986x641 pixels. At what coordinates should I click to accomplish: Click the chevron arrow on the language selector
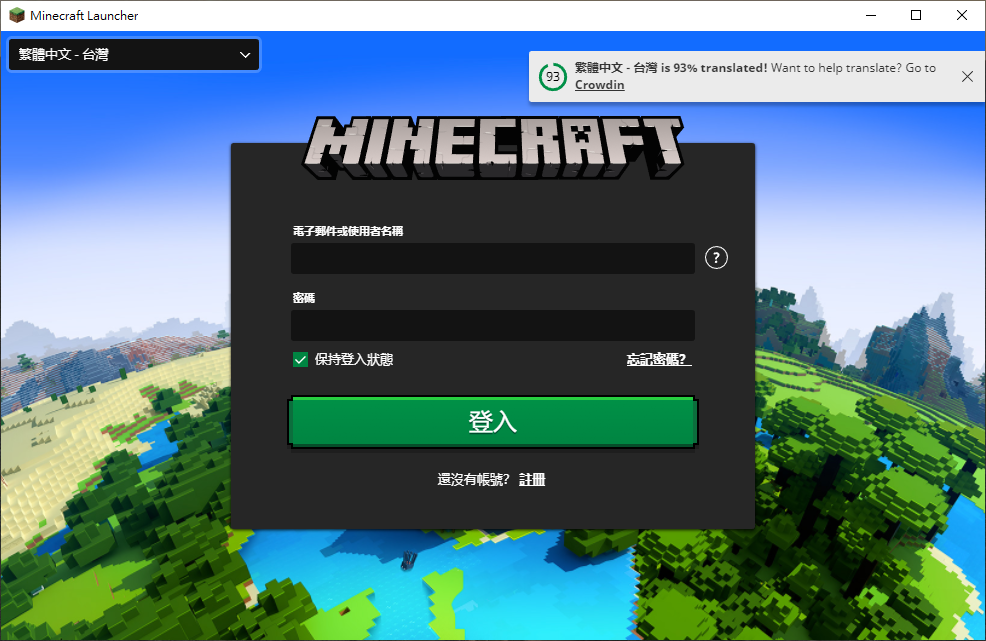pyautogui.click(x=245, y=55)
